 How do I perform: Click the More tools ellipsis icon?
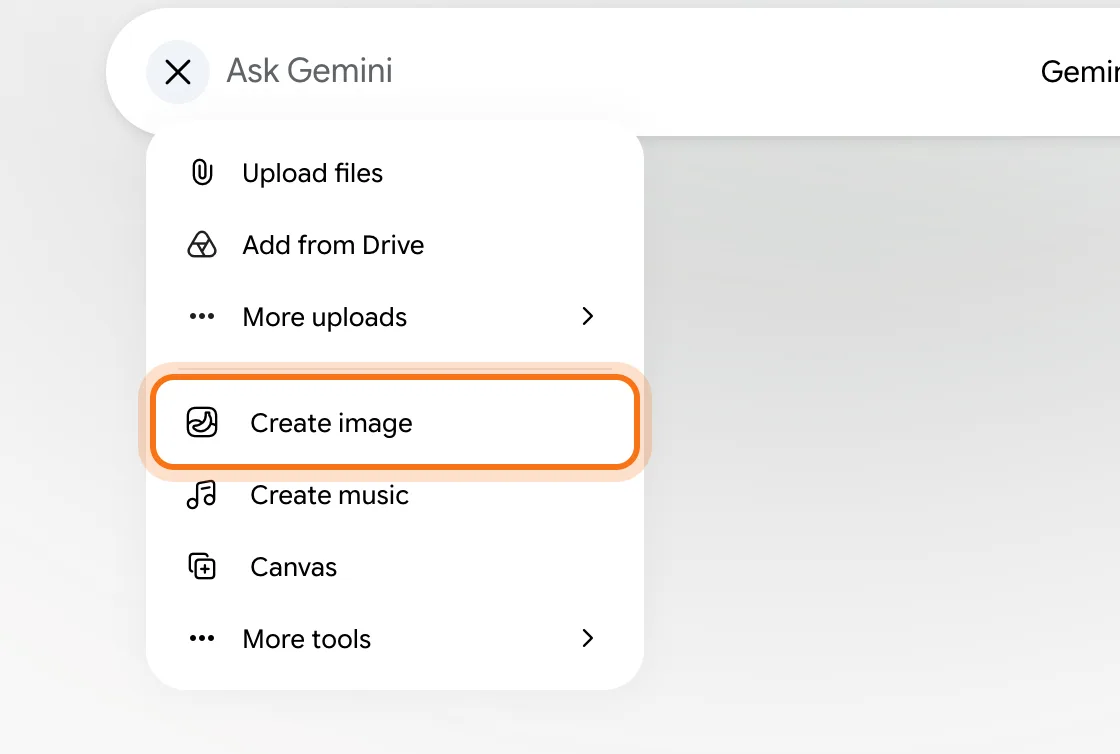[x=202, y=638]
